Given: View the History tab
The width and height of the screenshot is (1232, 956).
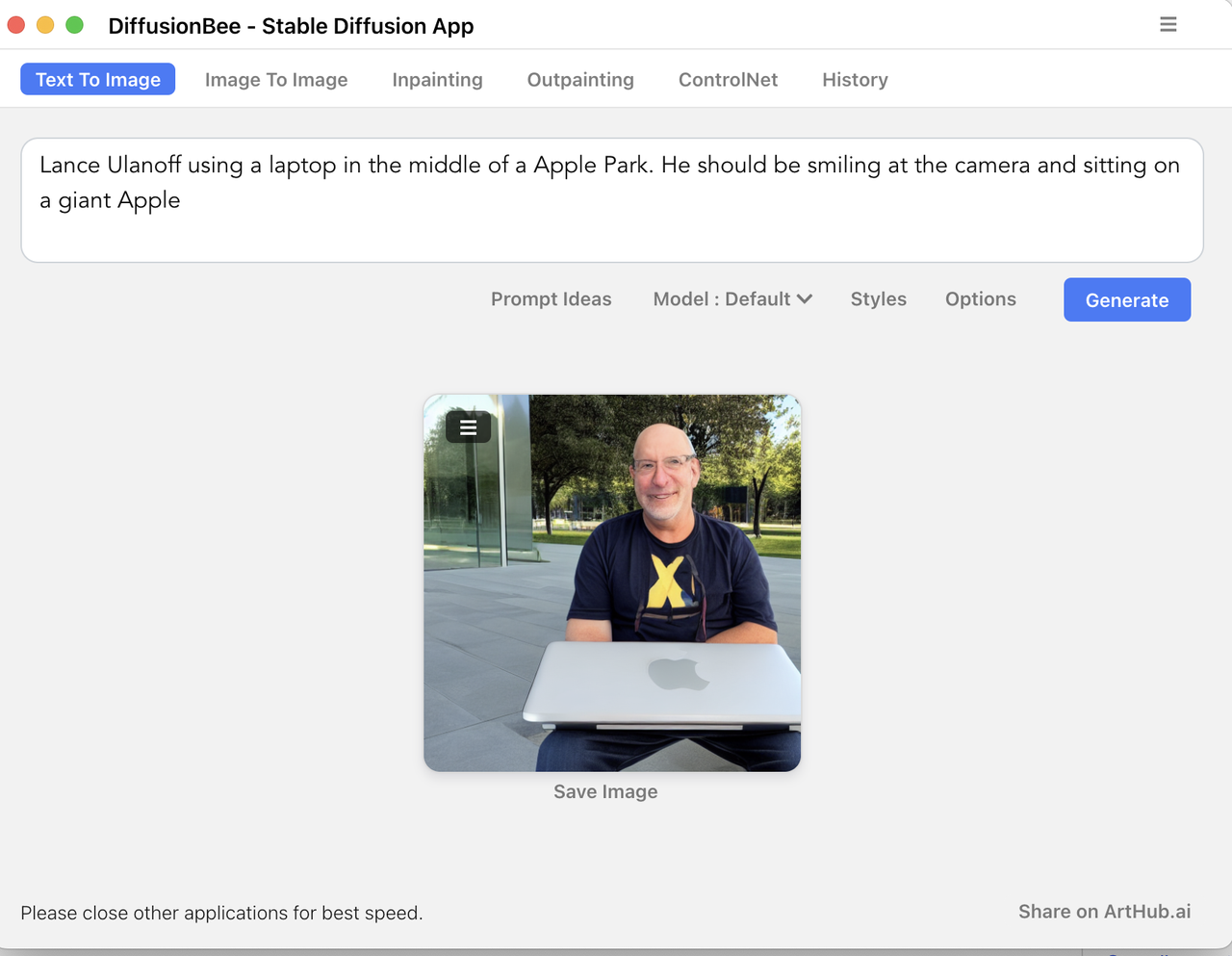Looking at the screenshot, I should (855, 80).
